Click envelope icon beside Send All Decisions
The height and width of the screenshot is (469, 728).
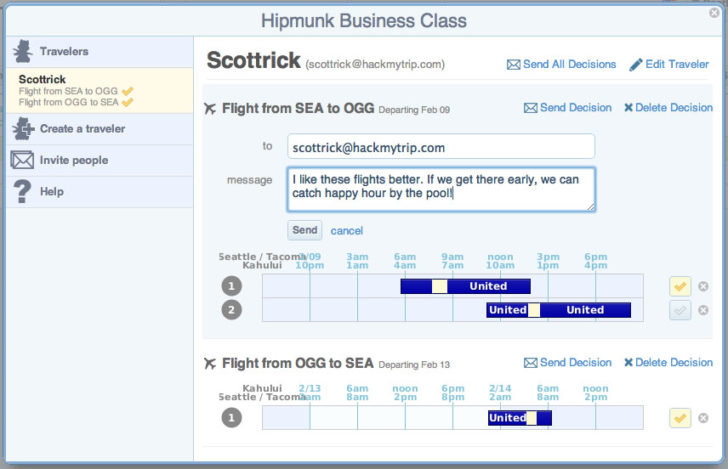pyautogui.click(x=513, y=65)
